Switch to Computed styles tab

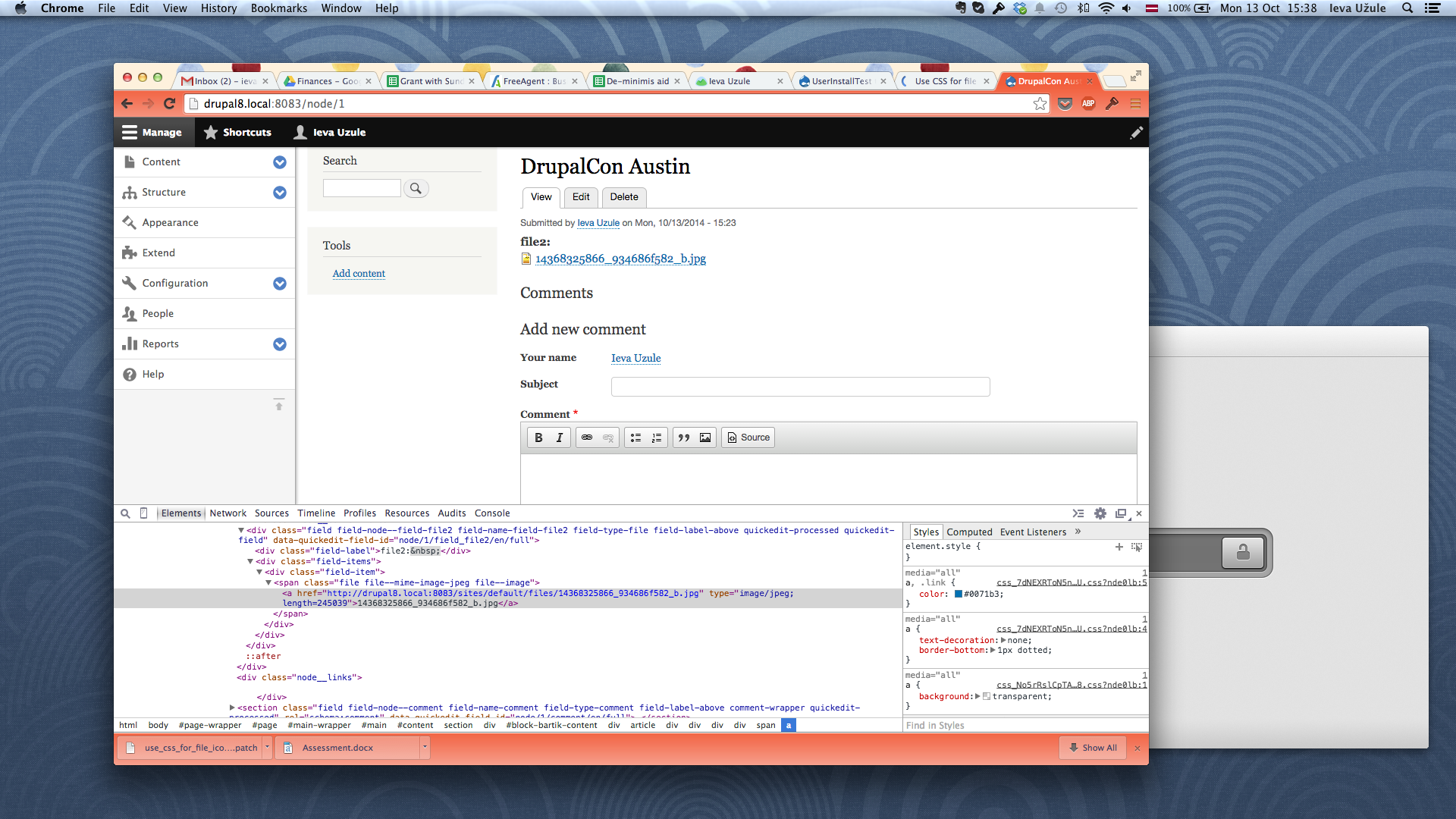[x=969, y=532]
